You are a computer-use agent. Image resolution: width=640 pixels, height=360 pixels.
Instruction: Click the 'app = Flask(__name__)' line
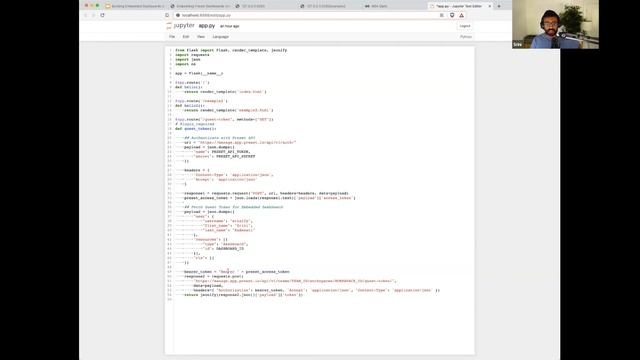coord(199,73)
